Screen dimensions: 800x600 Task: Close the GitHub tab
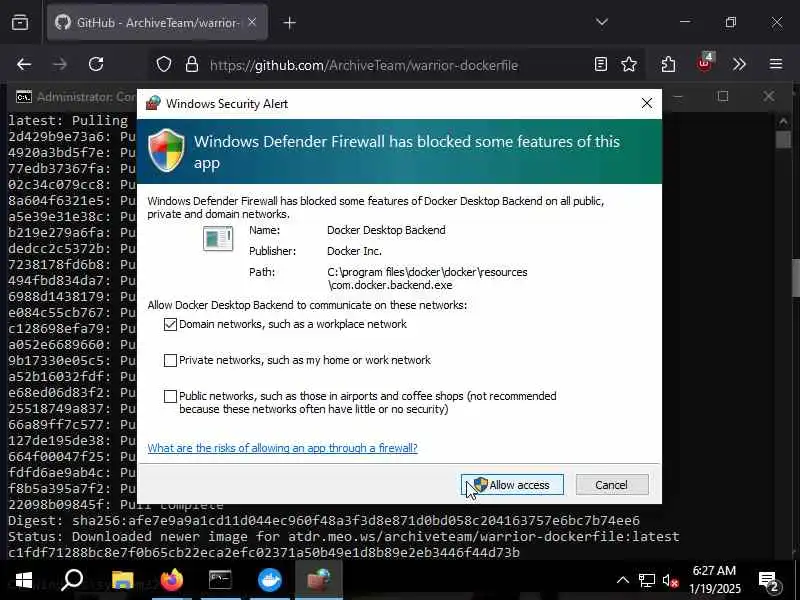(252, 22)
